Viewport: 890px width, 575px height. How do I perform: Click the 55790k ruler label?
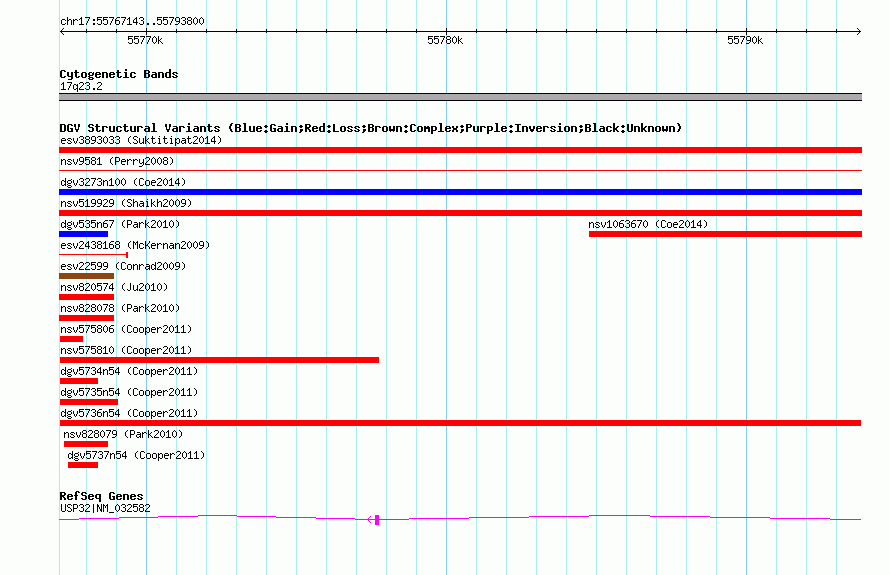point(745,40)
